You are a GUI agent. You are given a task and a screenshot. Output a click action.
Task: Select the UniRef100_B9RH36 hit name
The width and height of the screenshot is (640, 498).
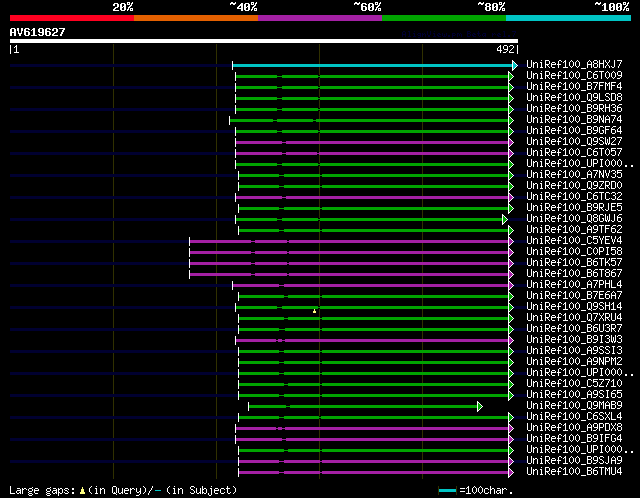[x=574, y=109]
